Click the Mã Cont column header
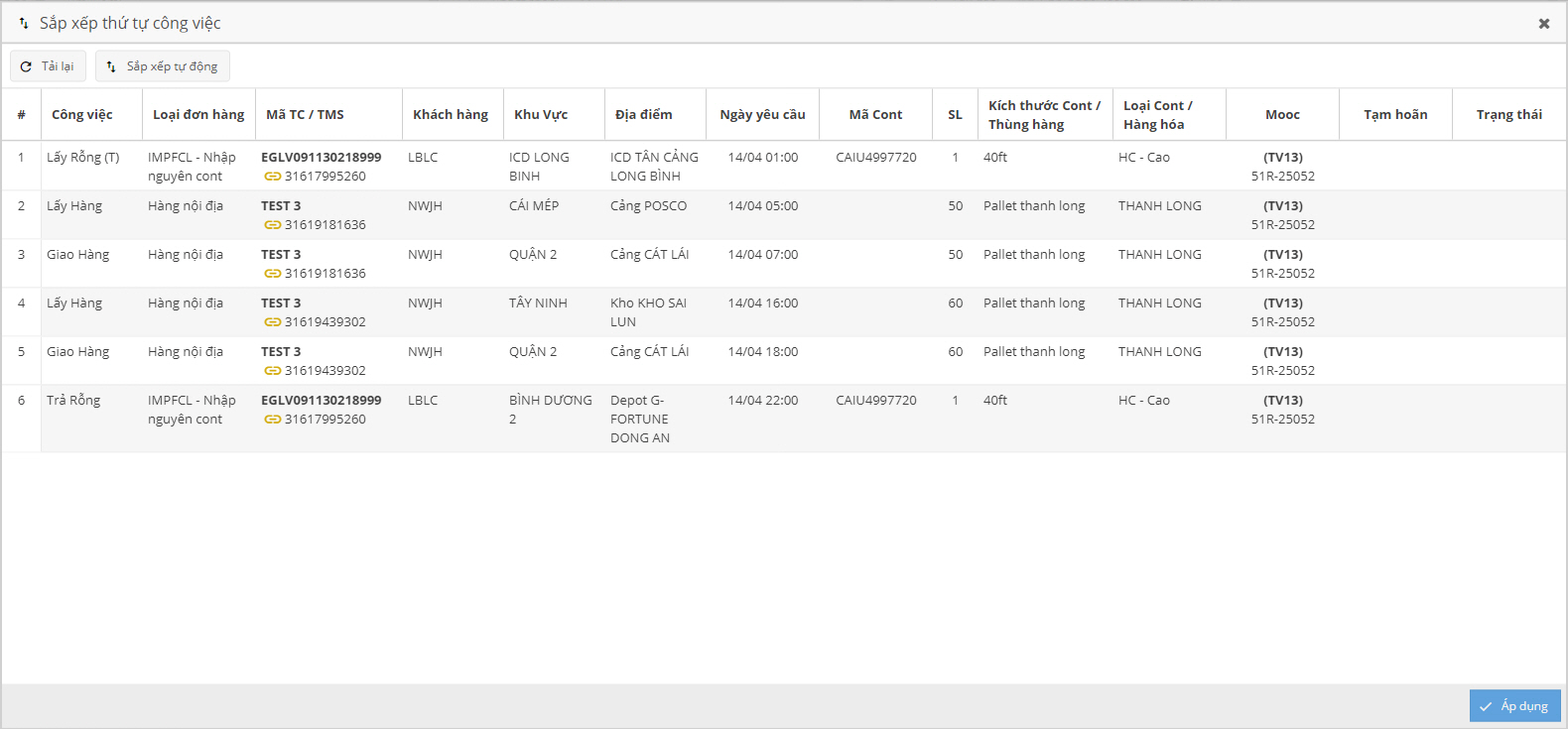Image resolution: width=1568 pixels, height=729 pixels. tap(875, 115)
